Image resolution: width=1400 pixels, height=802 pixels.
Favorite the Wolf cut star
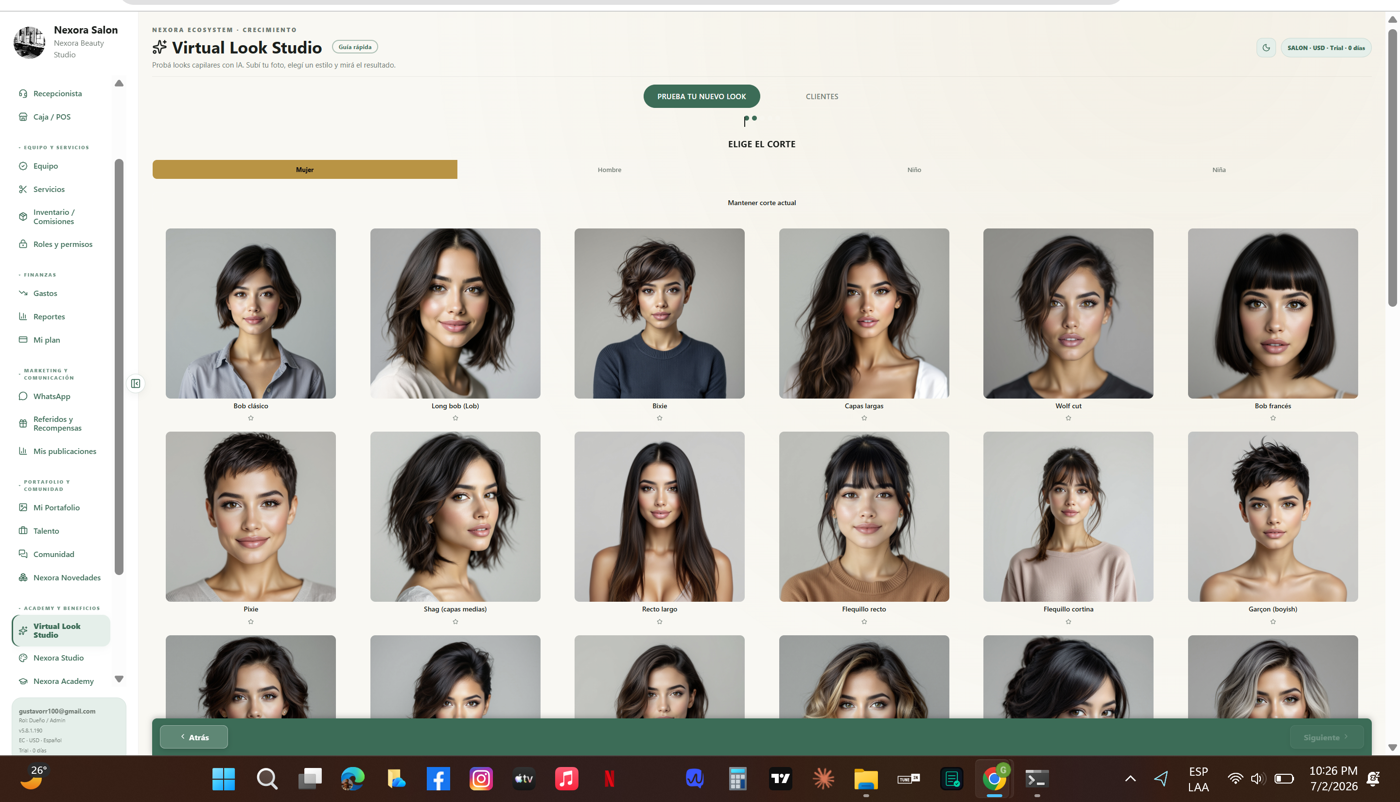(1068, 418)
